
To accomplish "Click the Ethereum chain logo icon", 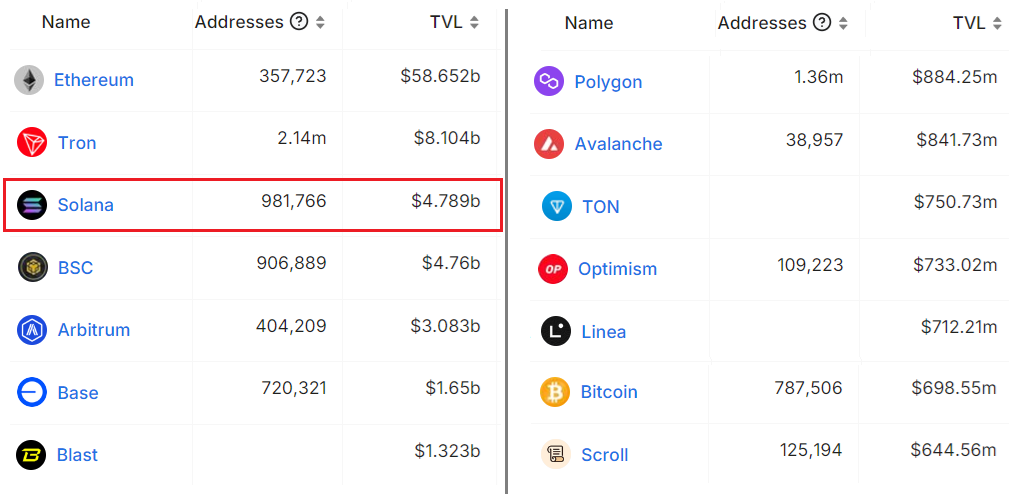I will tap(29, 80).
